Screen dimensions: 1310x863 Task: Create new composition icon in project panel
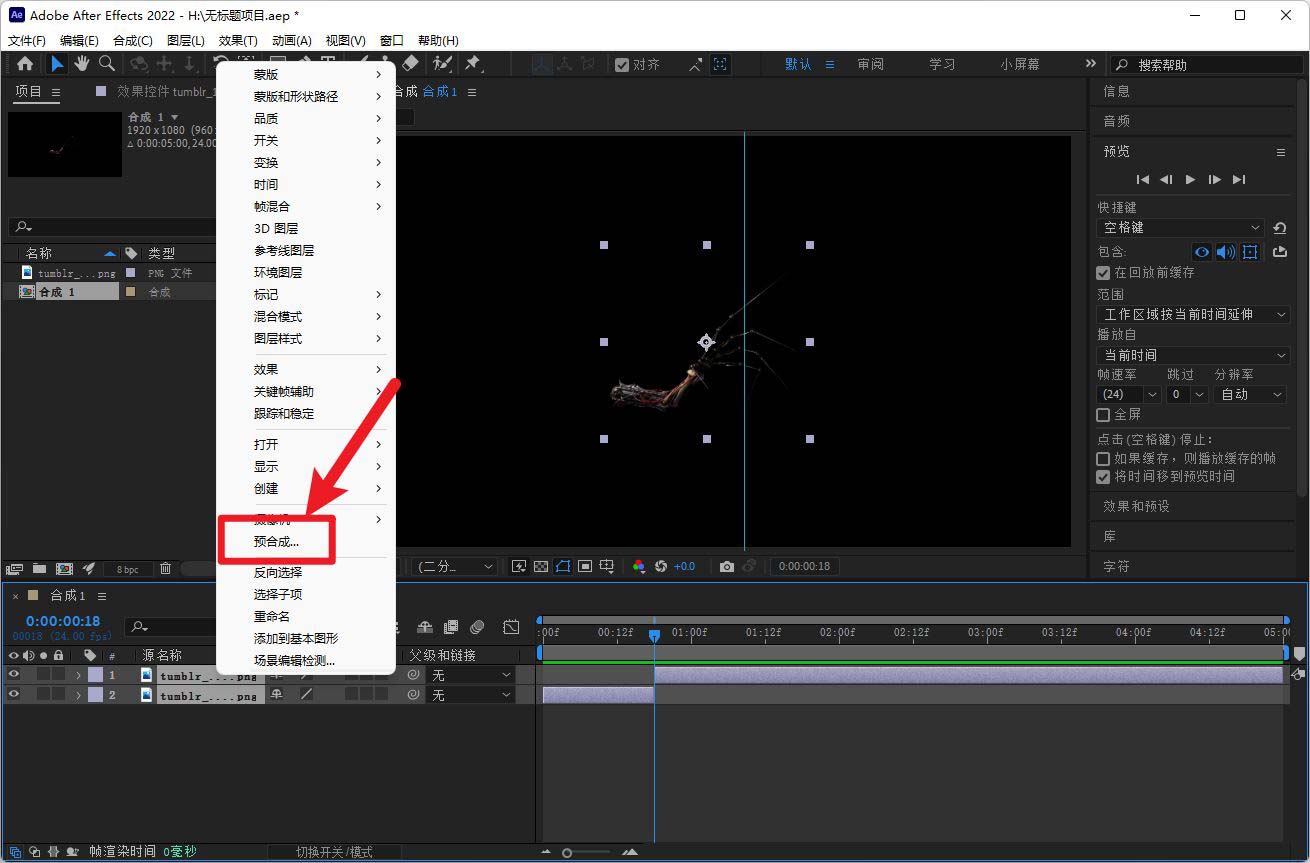coord(64,568)
